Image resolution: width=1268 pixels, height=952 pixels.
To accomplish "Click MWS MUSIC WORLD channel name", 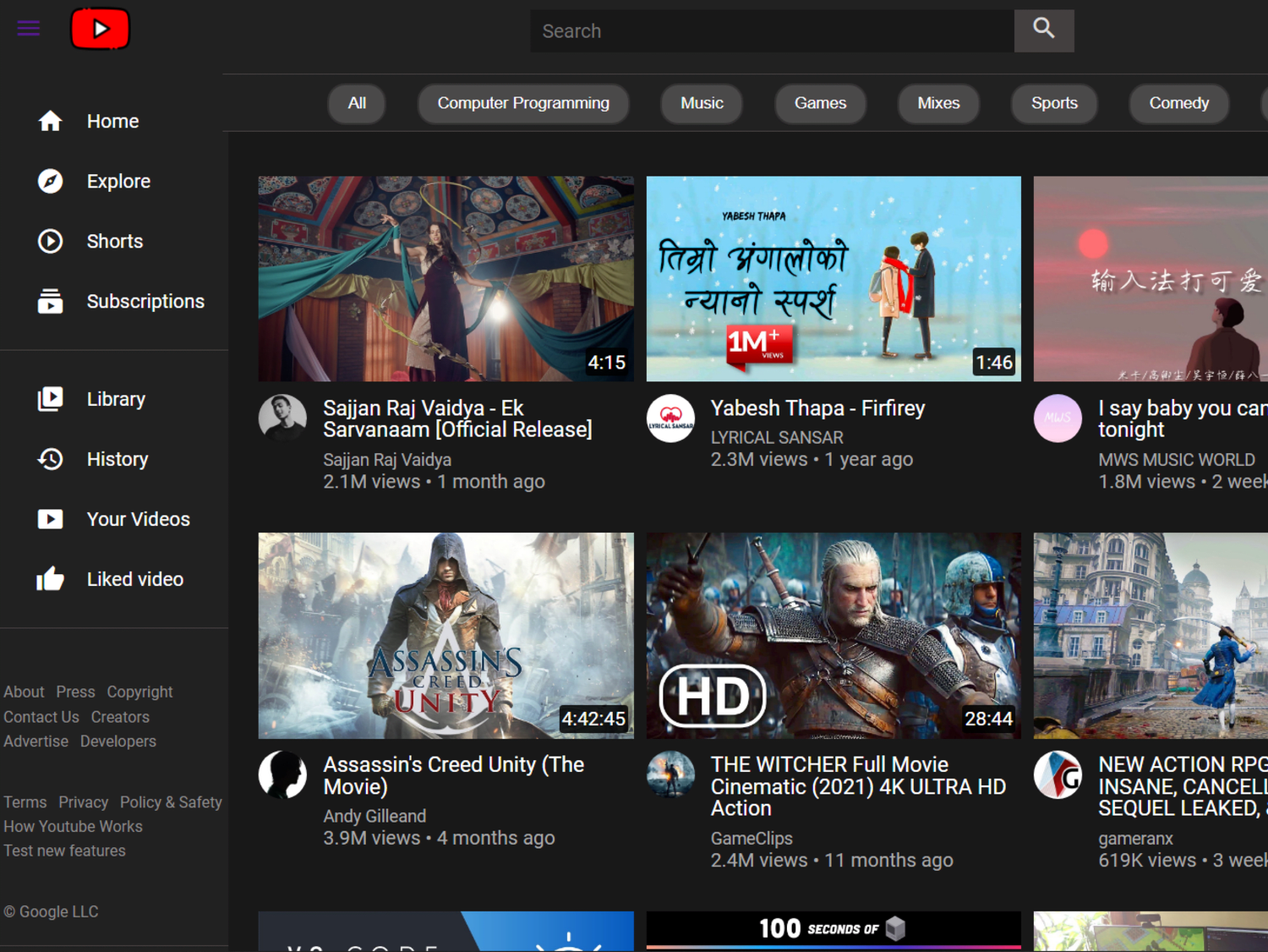I will (x=1177, y=459).
